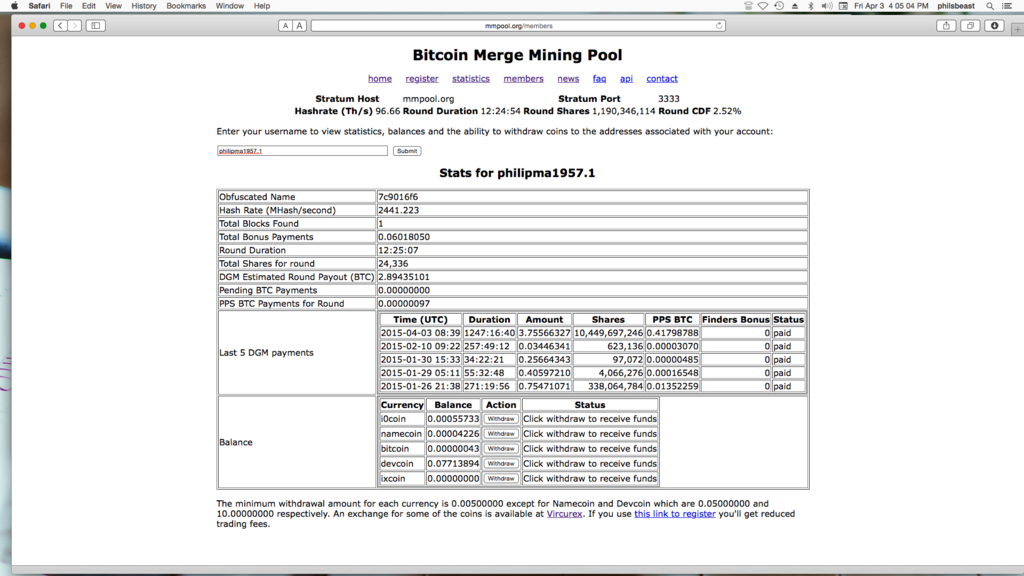Viewport: 1024px width, 576px height.
Task: Click hash rate value 2441.223
Action: point(398,210)
